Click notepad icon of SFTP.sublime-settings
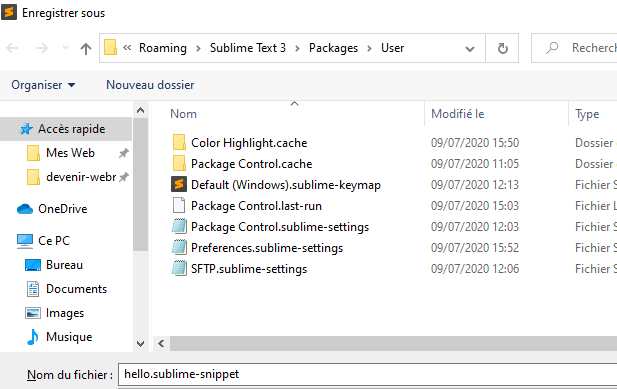Viewport: 617px width, 389px height. click(179, 269)
